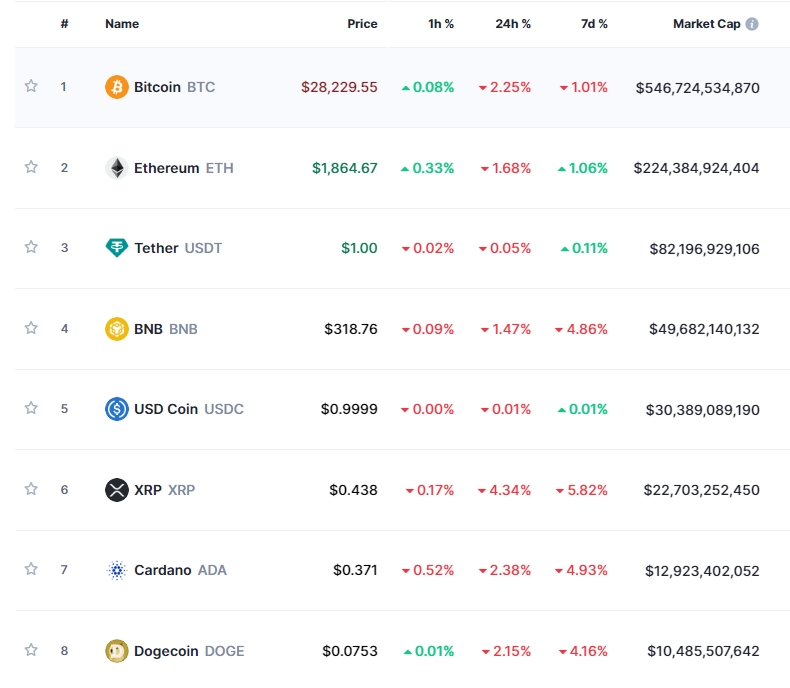Toggle the watchlist star for Ethereum
This screenshot has height=688, width=790.
pyautogui.click(x=31, y=168)
